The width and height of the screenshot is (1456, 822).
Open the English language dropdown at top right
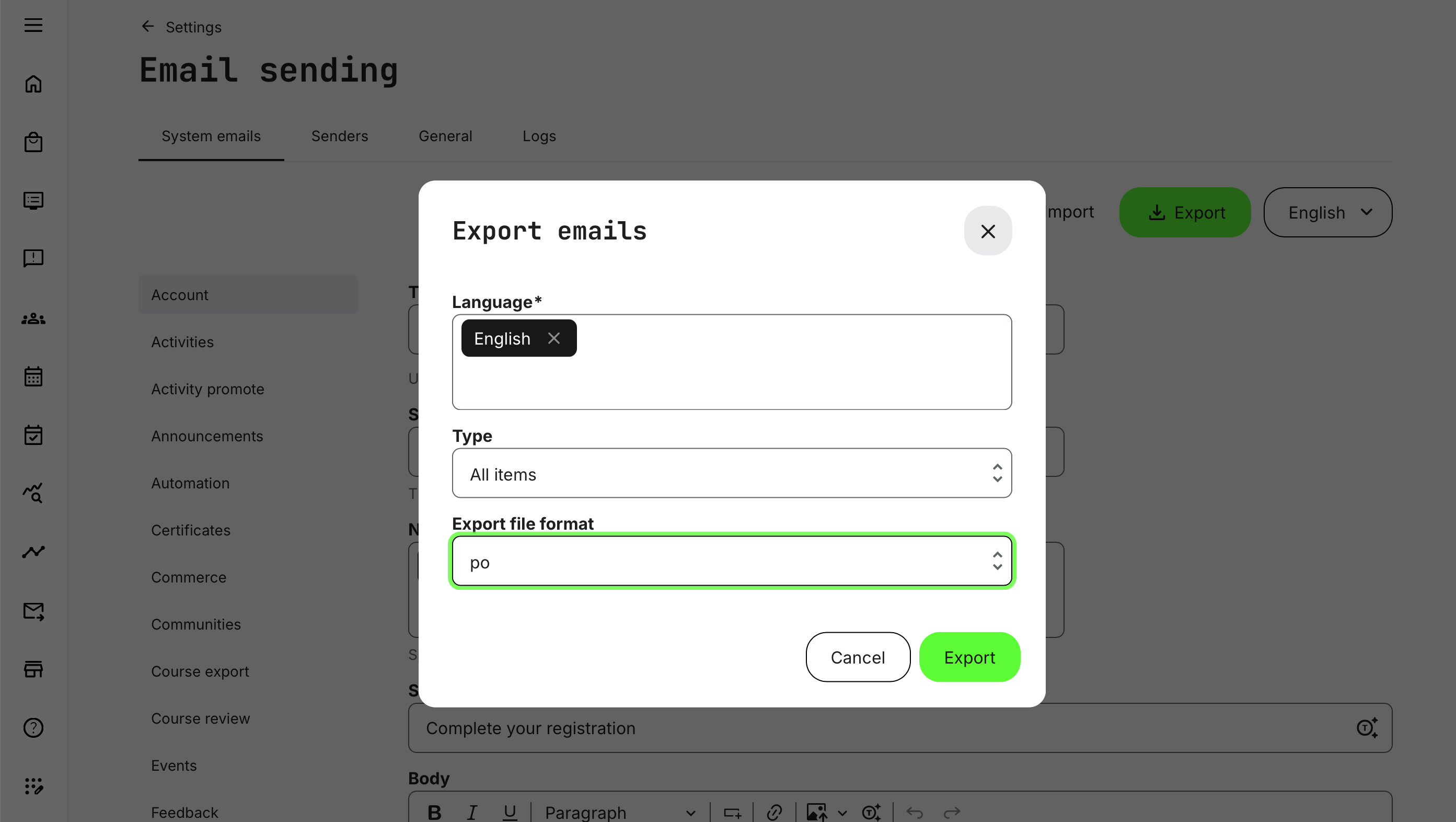[x=1327, y=212]
